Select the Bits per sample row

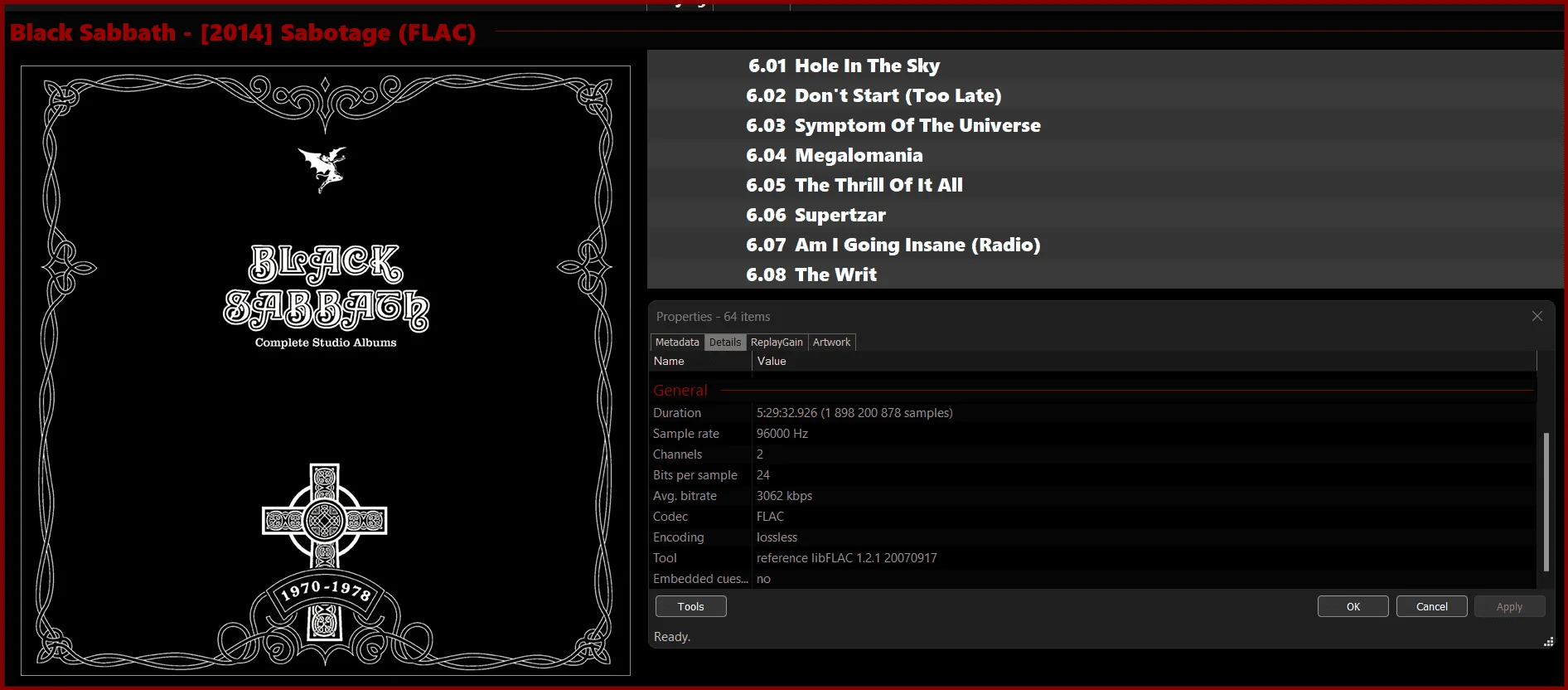click(1094, 474)
